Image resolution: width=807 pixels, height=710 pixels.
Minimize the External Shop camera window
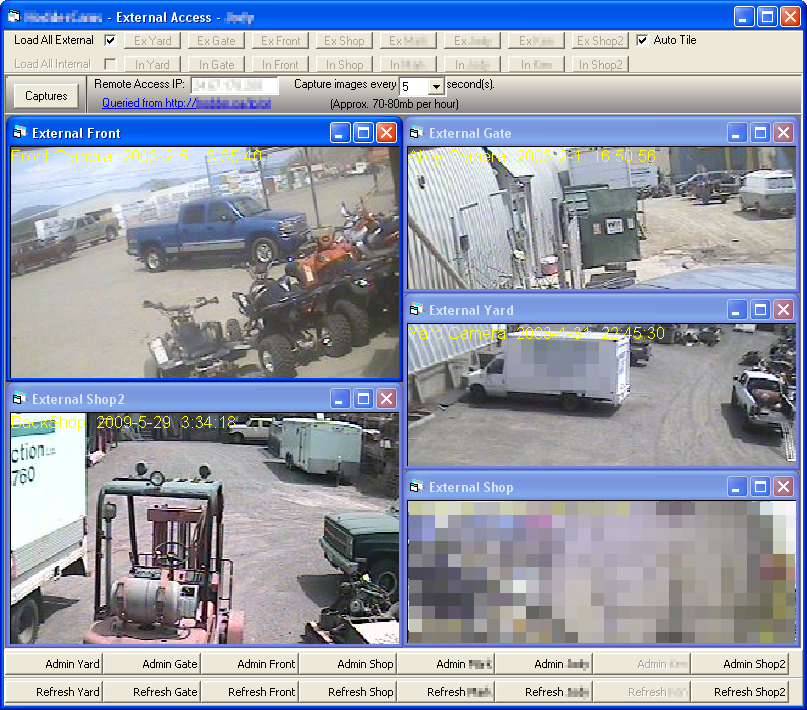(x=736, y=487)
